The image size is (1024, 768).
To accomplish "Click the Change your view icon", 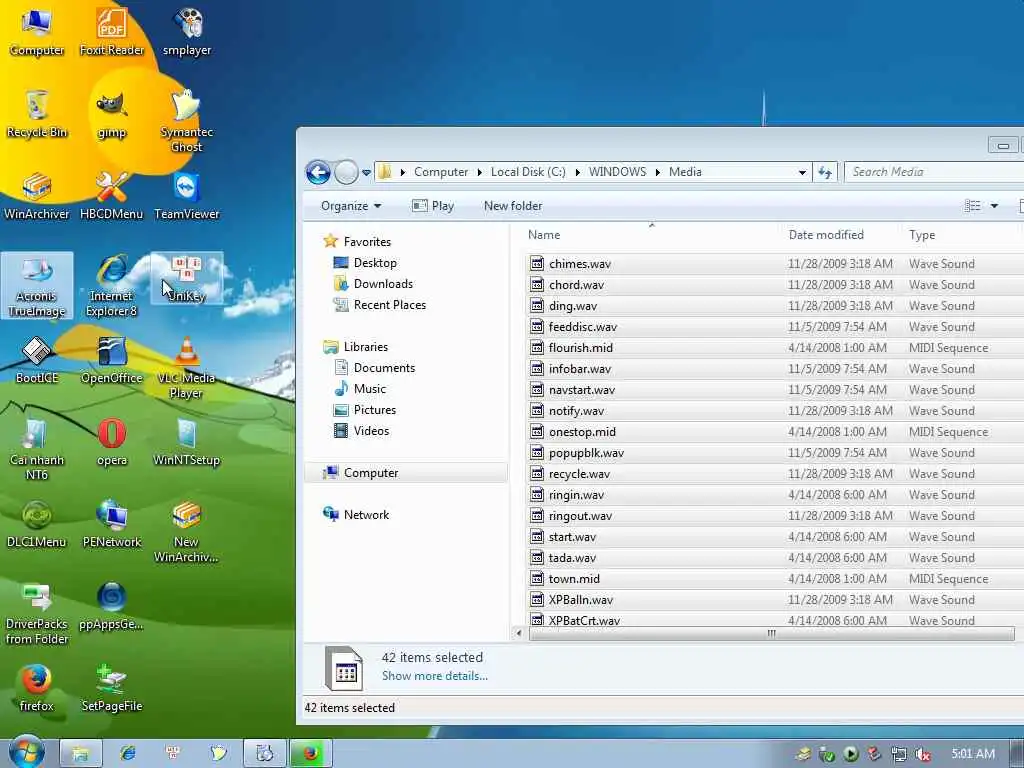I will (972, 206).
